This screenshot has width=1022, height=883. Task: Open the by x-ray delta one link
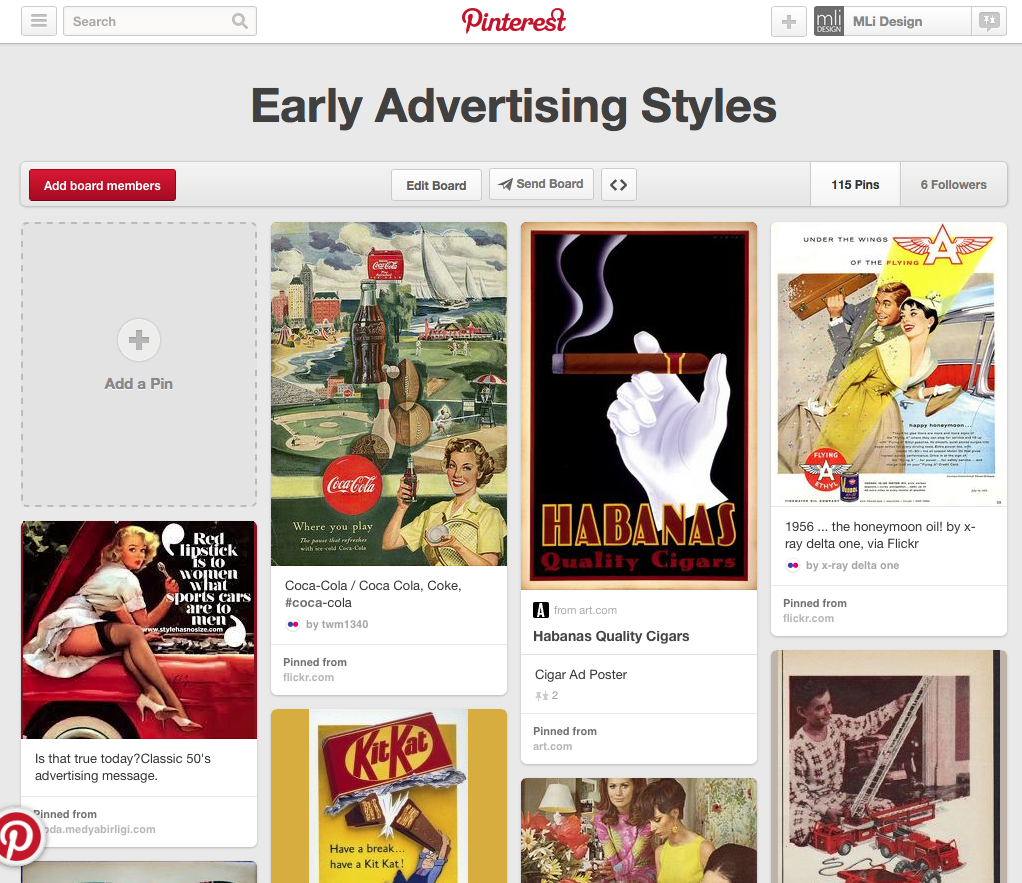[x=852, y=566]
